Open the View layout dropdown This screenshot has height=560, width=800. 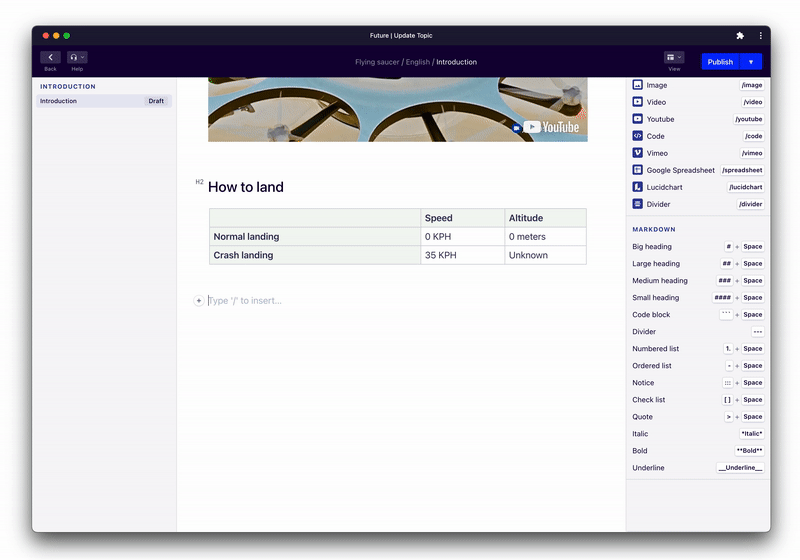click(673, 57)
